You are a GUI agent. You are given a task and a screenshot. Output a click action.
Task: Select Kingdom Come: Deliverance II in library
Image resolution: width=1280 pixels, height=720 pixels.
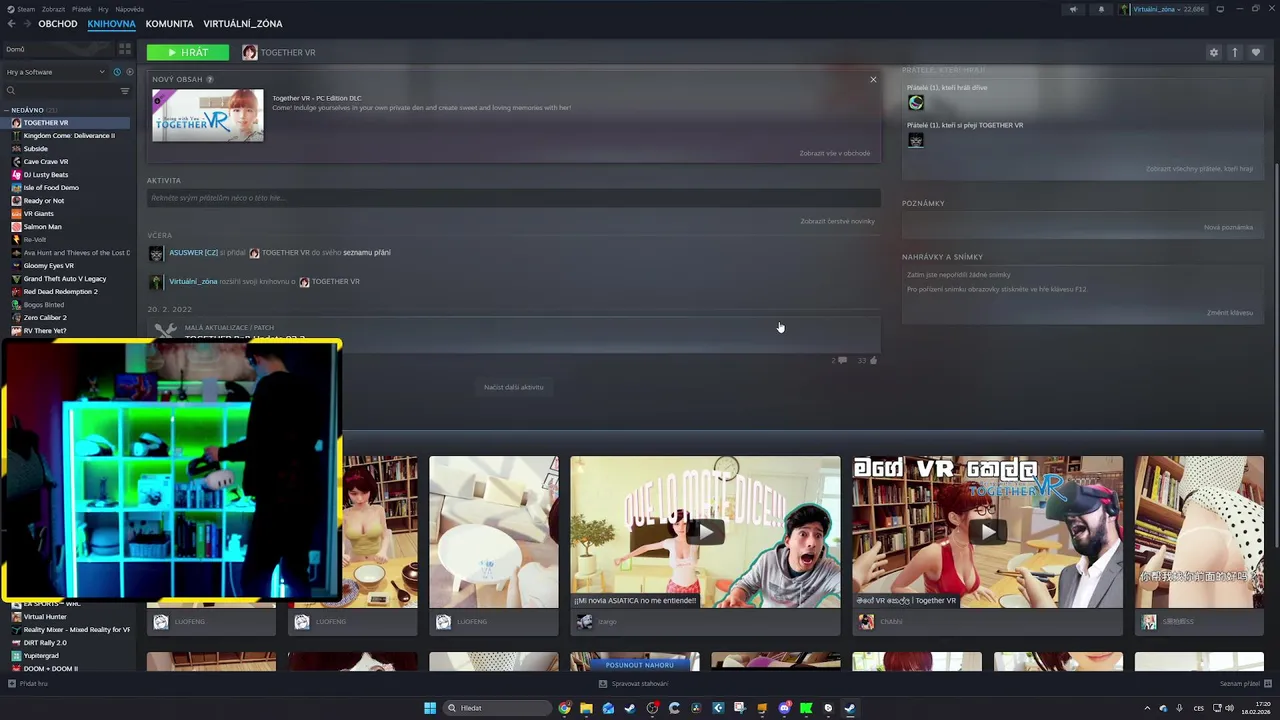(68, 135)
